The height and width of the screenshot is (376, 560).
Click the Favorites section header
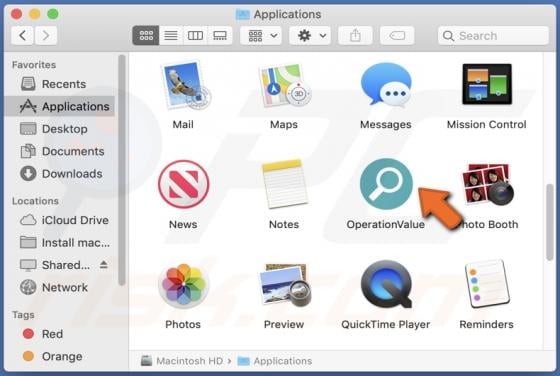coord(34,65)
